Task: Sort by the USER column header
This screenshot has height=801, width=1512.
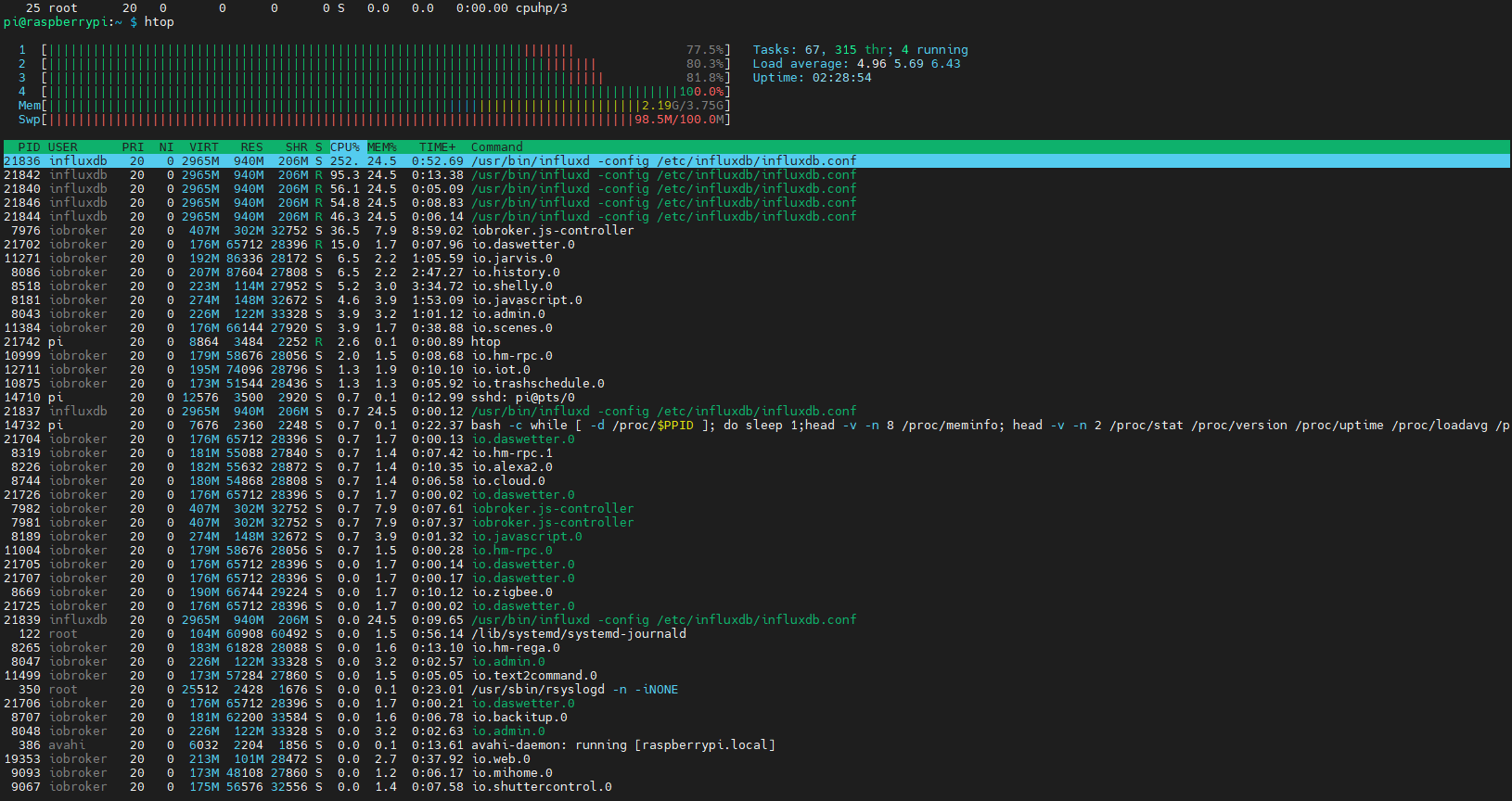Action: (x=62, y=147)
